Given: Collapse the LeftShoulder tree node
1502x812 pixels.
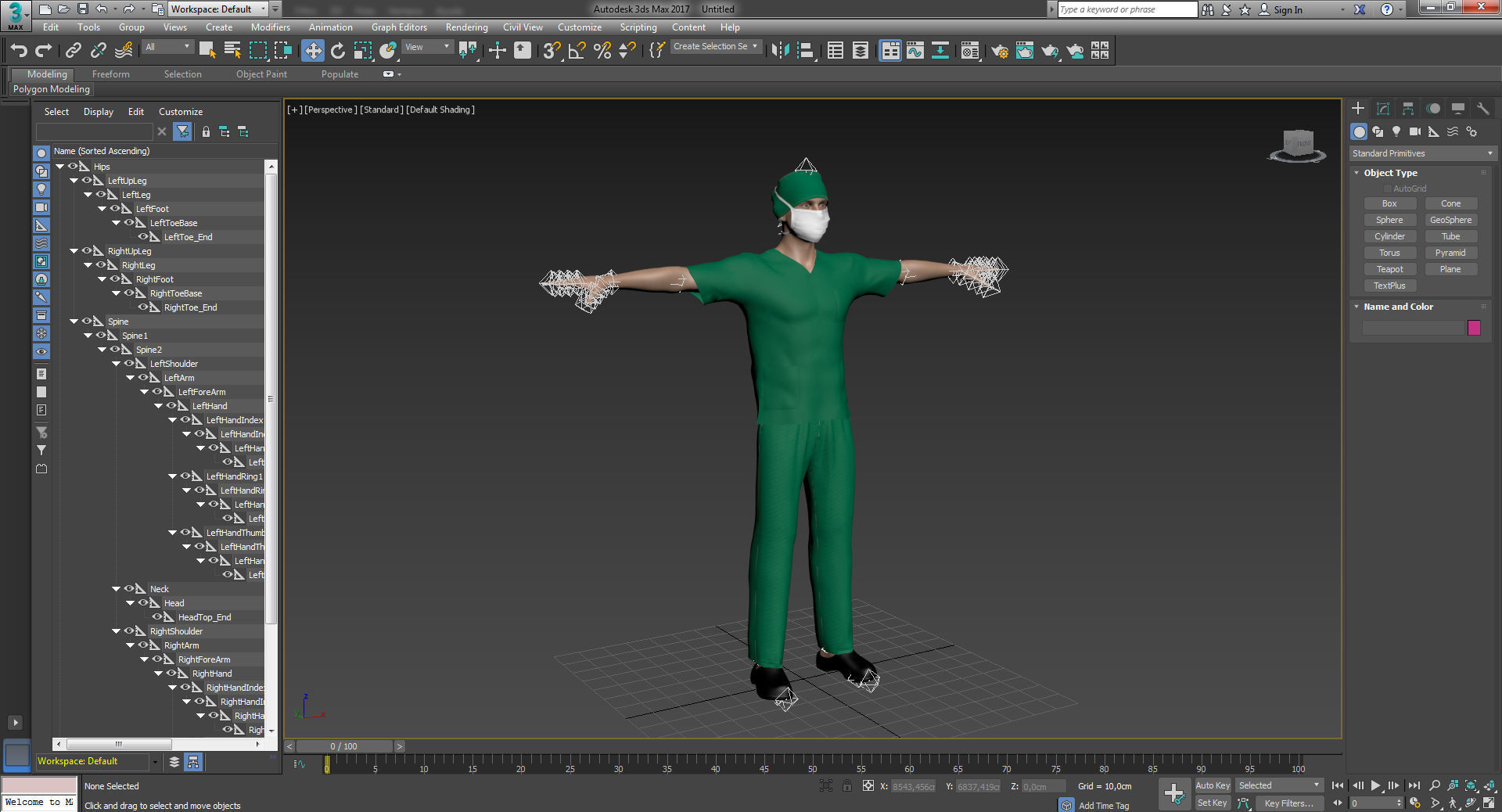Looking at the screenshot, I should point(116,363).
